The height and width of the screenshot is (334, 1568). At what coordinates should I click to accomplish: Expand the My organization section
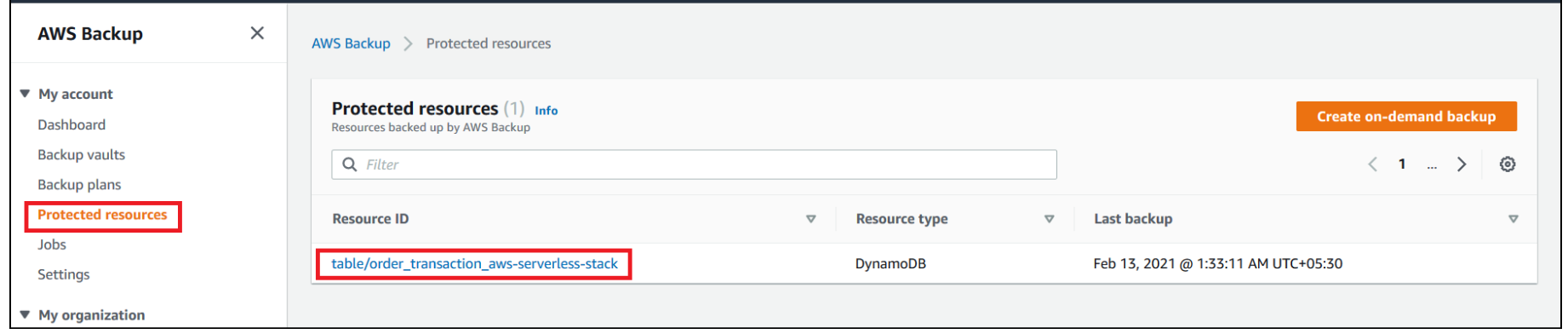(x=25, y=314)
